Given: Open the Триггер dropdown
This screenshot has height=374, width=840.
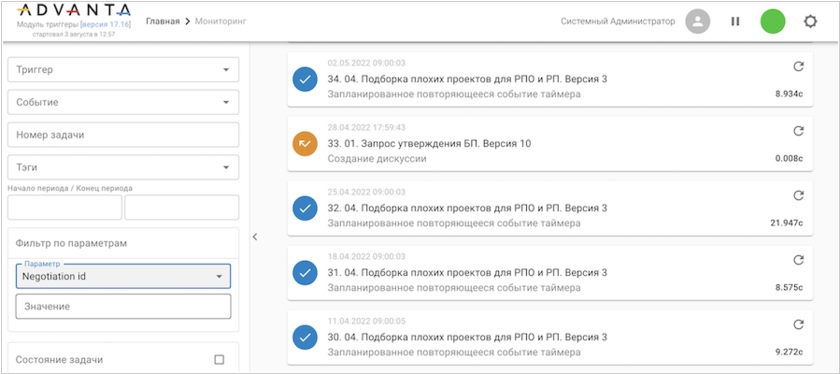Looking at the screenshot, I should (x=123, y=70).
